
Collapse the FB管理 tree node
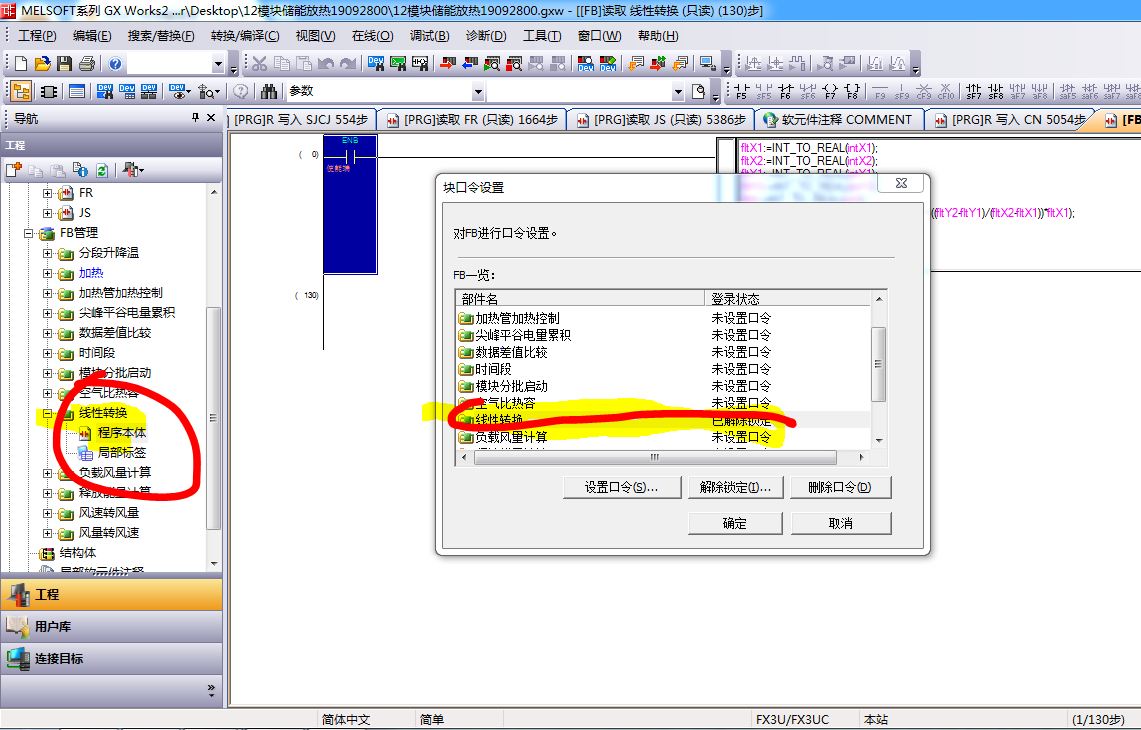[x=30, y=233]
